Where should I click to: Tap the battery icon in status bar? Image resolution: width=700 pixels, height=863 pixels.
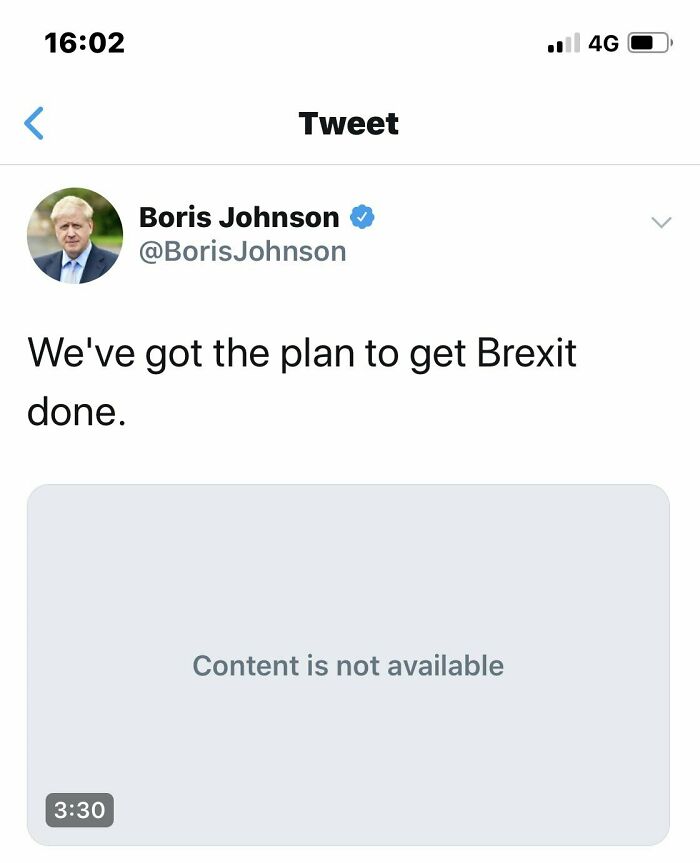click(x=649, y=44)
